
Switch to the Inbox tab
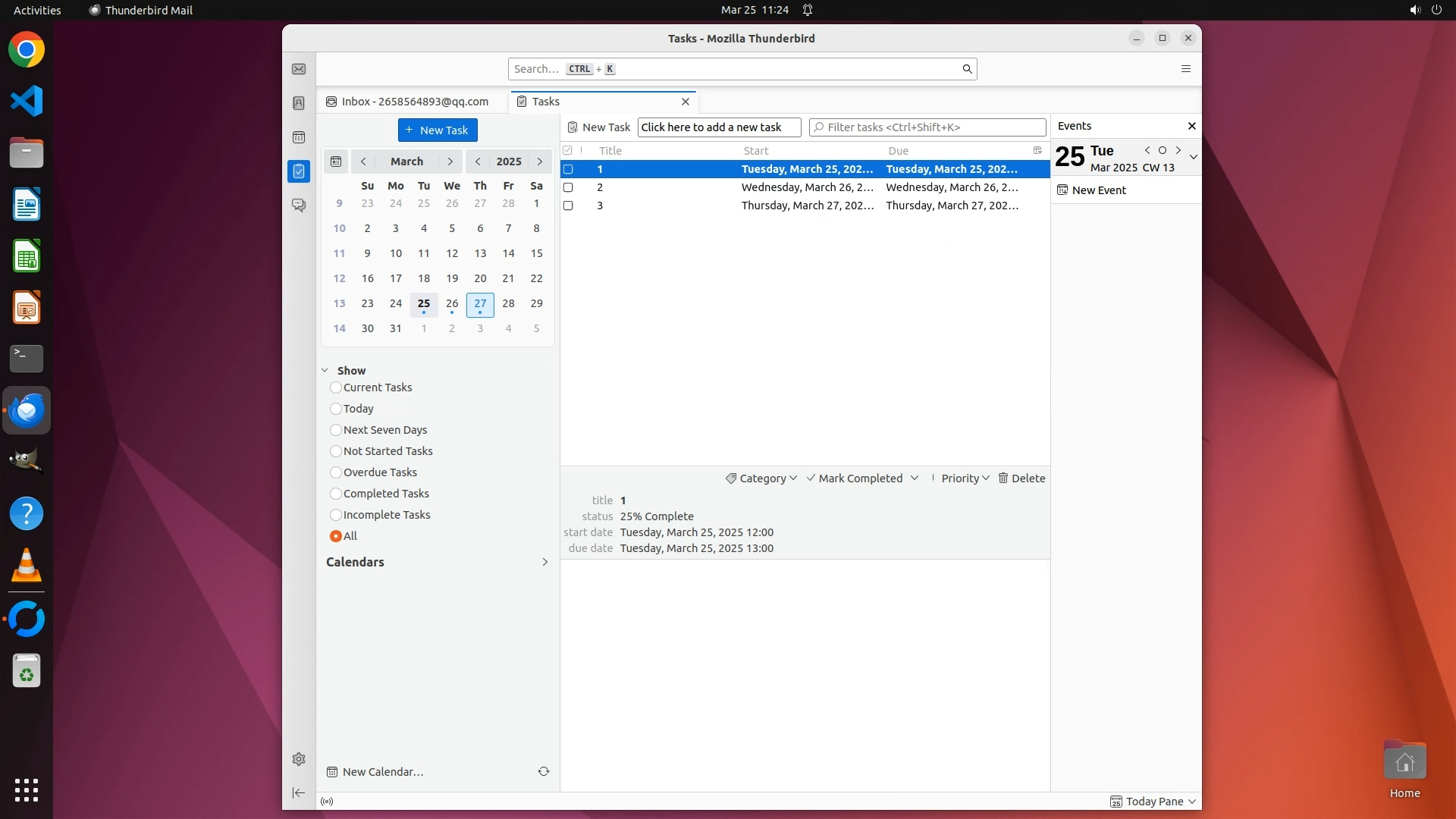(409, 102)
